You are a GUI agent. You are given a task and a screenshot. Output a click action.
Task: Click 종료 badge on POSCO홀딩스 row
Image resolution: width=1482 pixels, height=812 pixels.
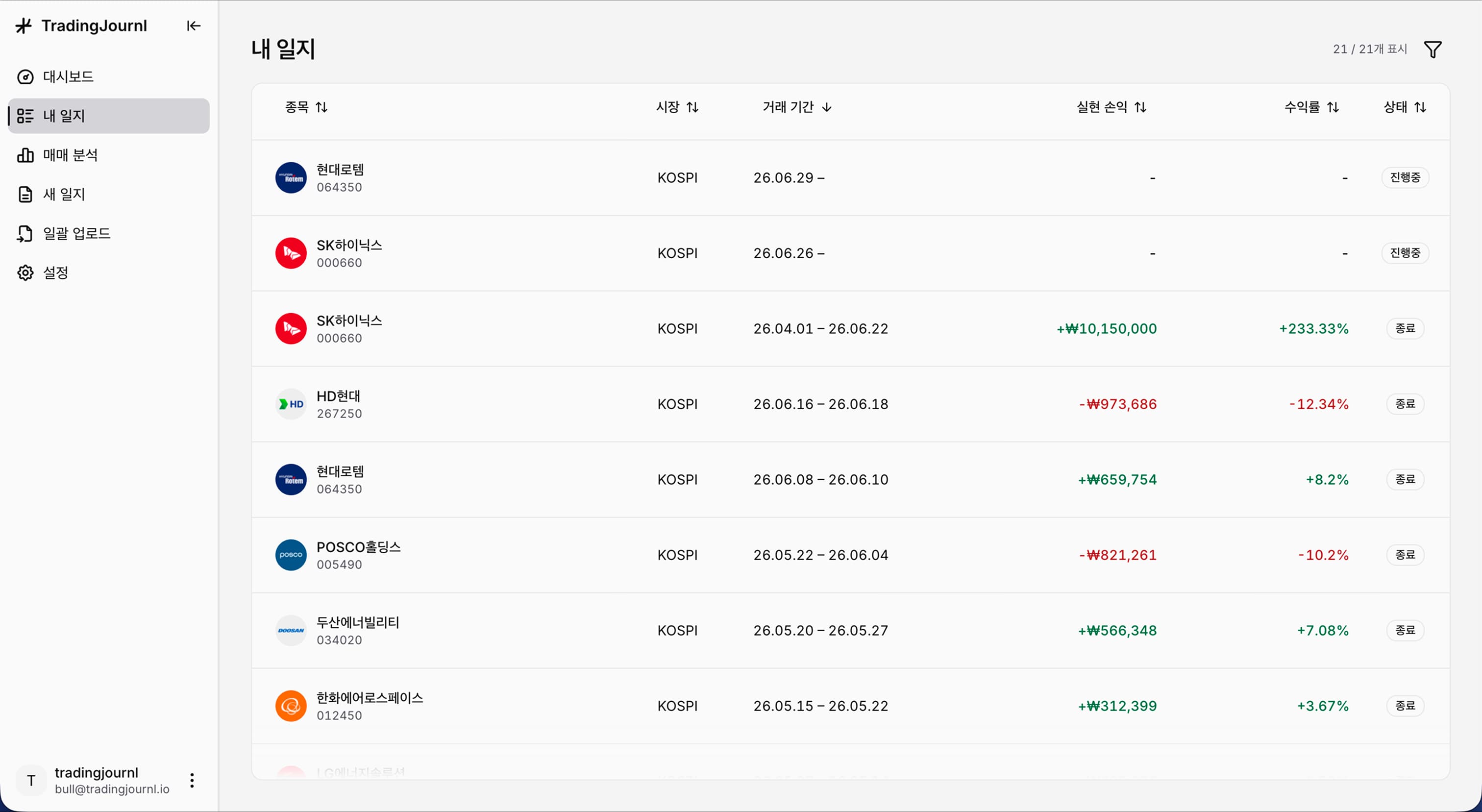(x=1405, y=554)
